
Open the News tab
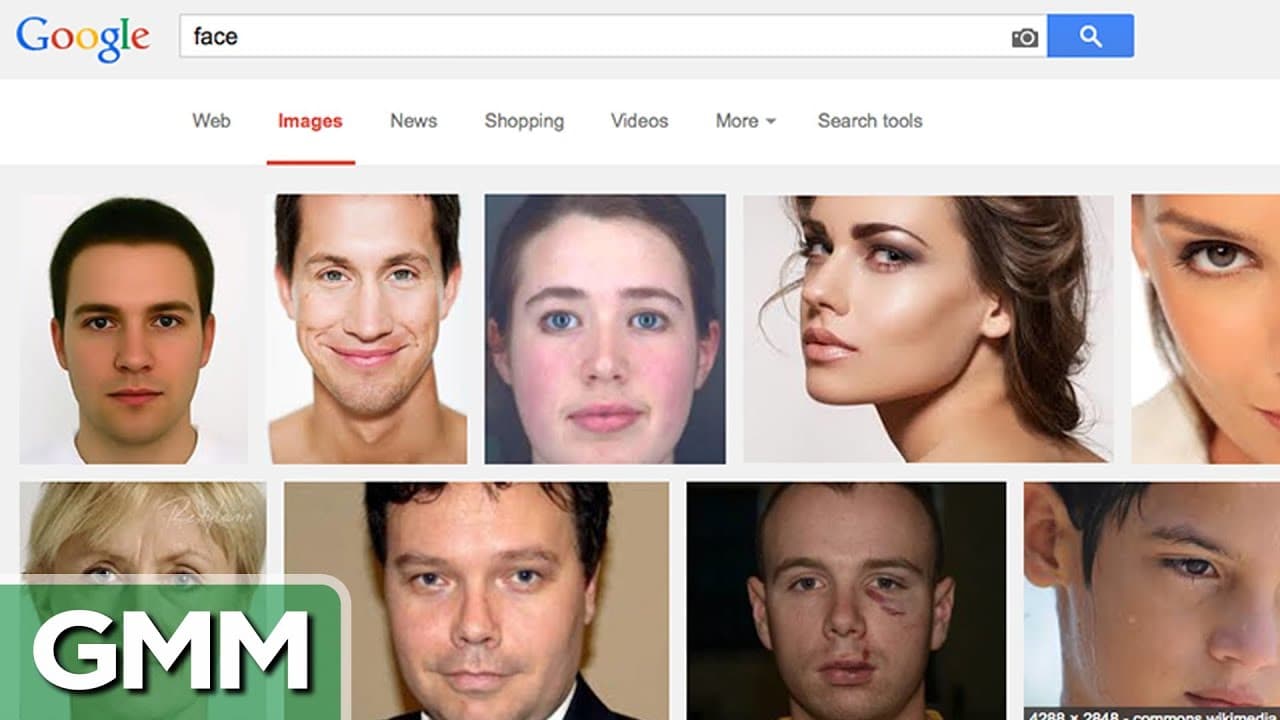(414, 121)
